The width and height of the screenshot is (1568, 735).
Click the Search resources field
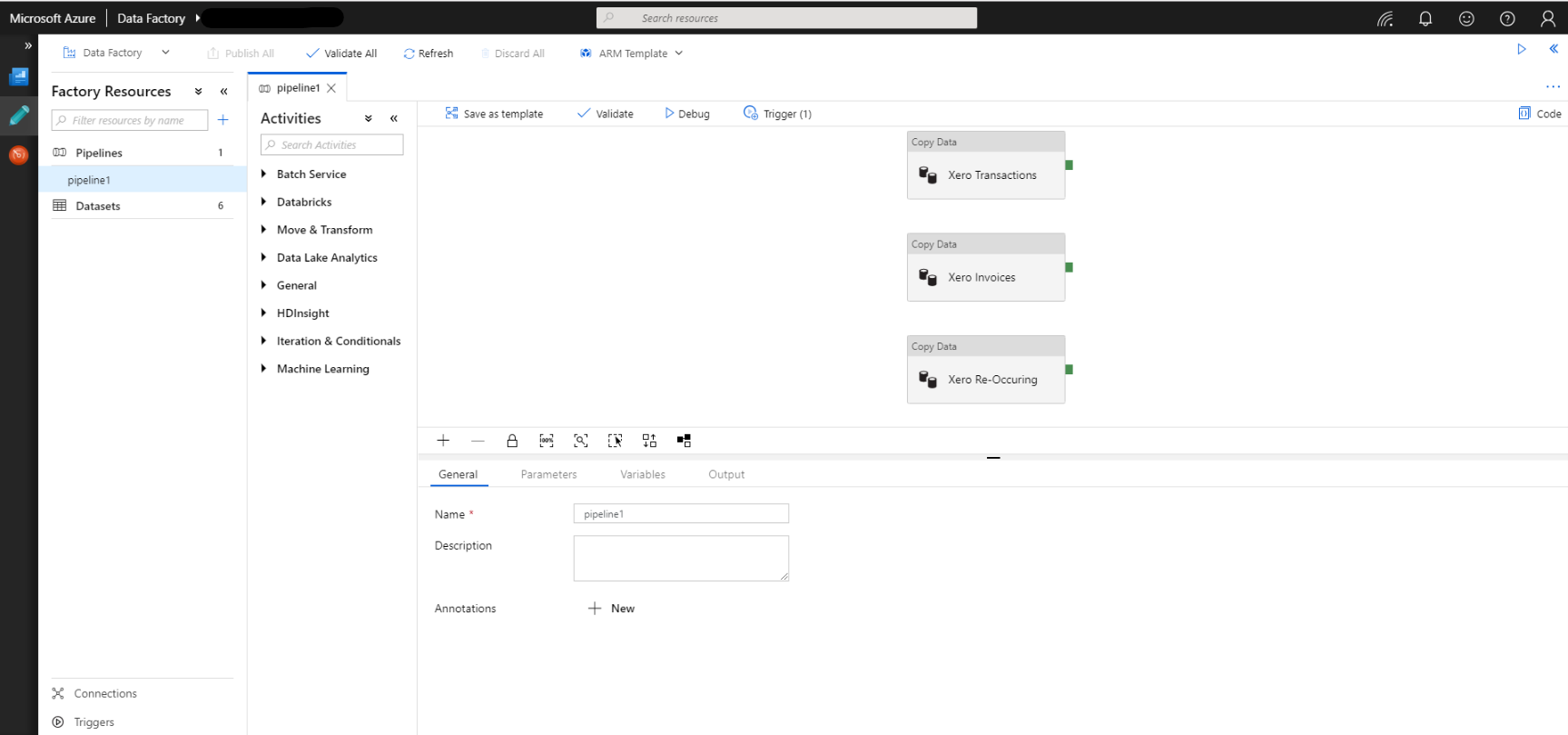pos(786,18)
